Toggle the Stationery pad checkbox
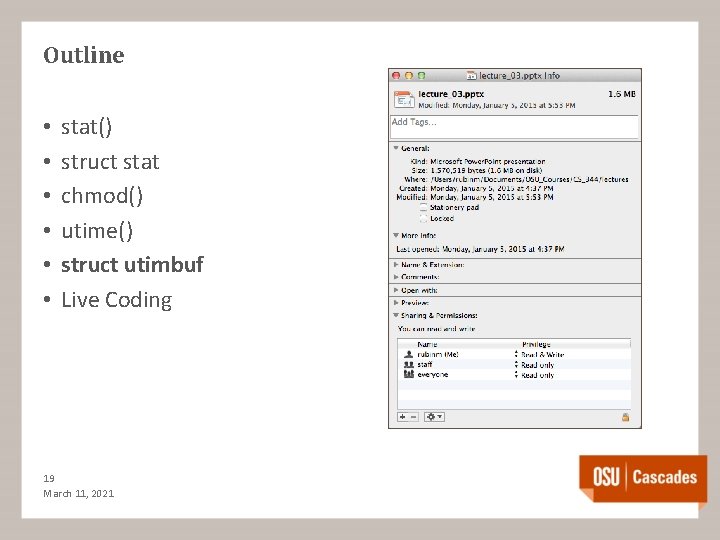 [423, 207]
